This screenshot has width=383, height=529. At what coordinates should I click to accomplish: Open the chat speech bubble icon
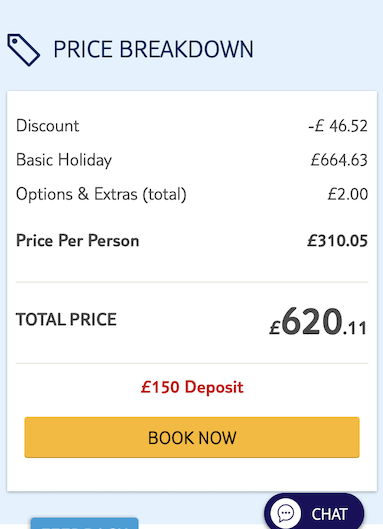[x=286, y=513]
